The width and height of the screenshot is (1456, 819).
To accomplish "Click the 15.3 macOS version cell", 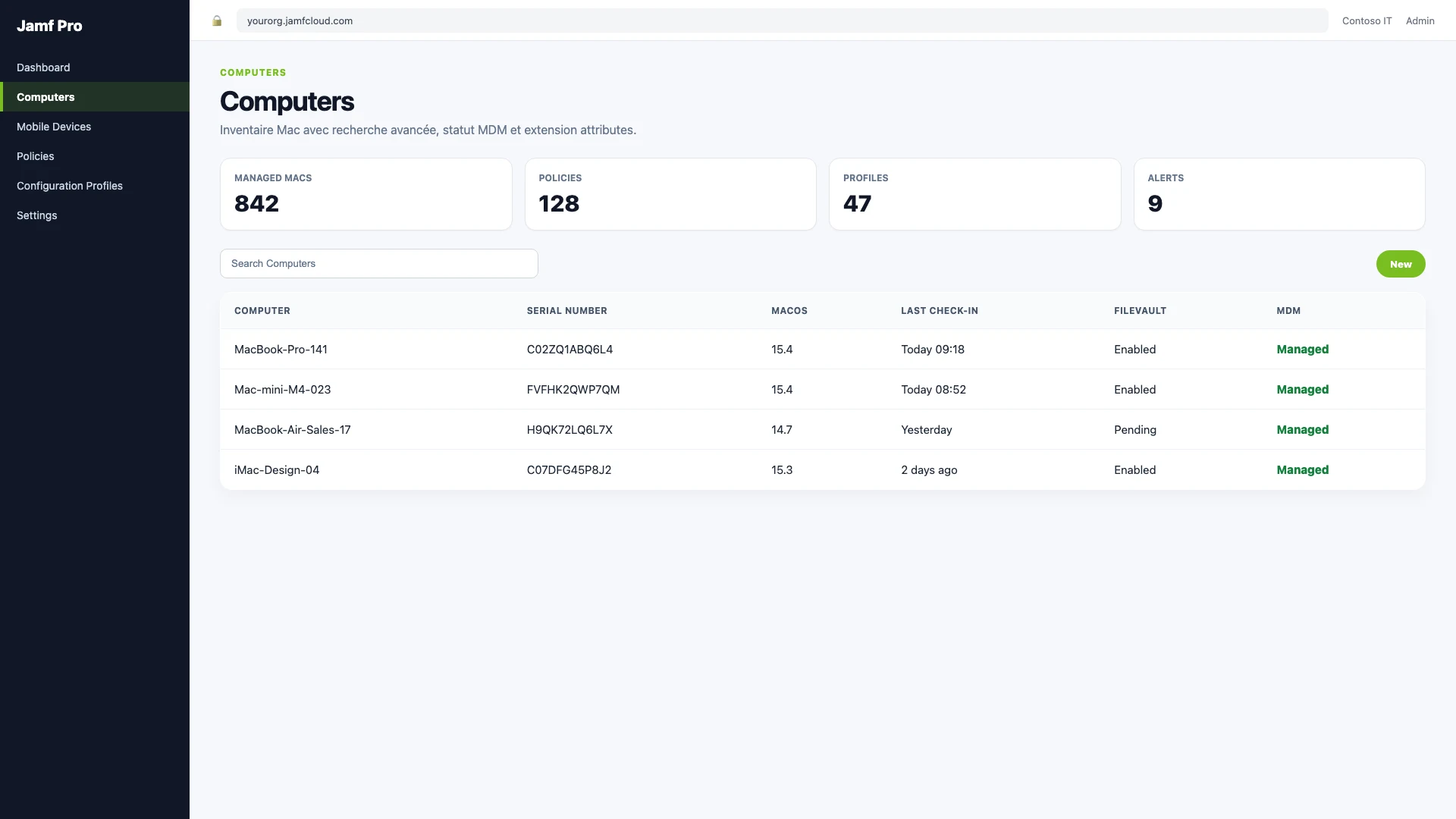I will click(x=782, y=470).
